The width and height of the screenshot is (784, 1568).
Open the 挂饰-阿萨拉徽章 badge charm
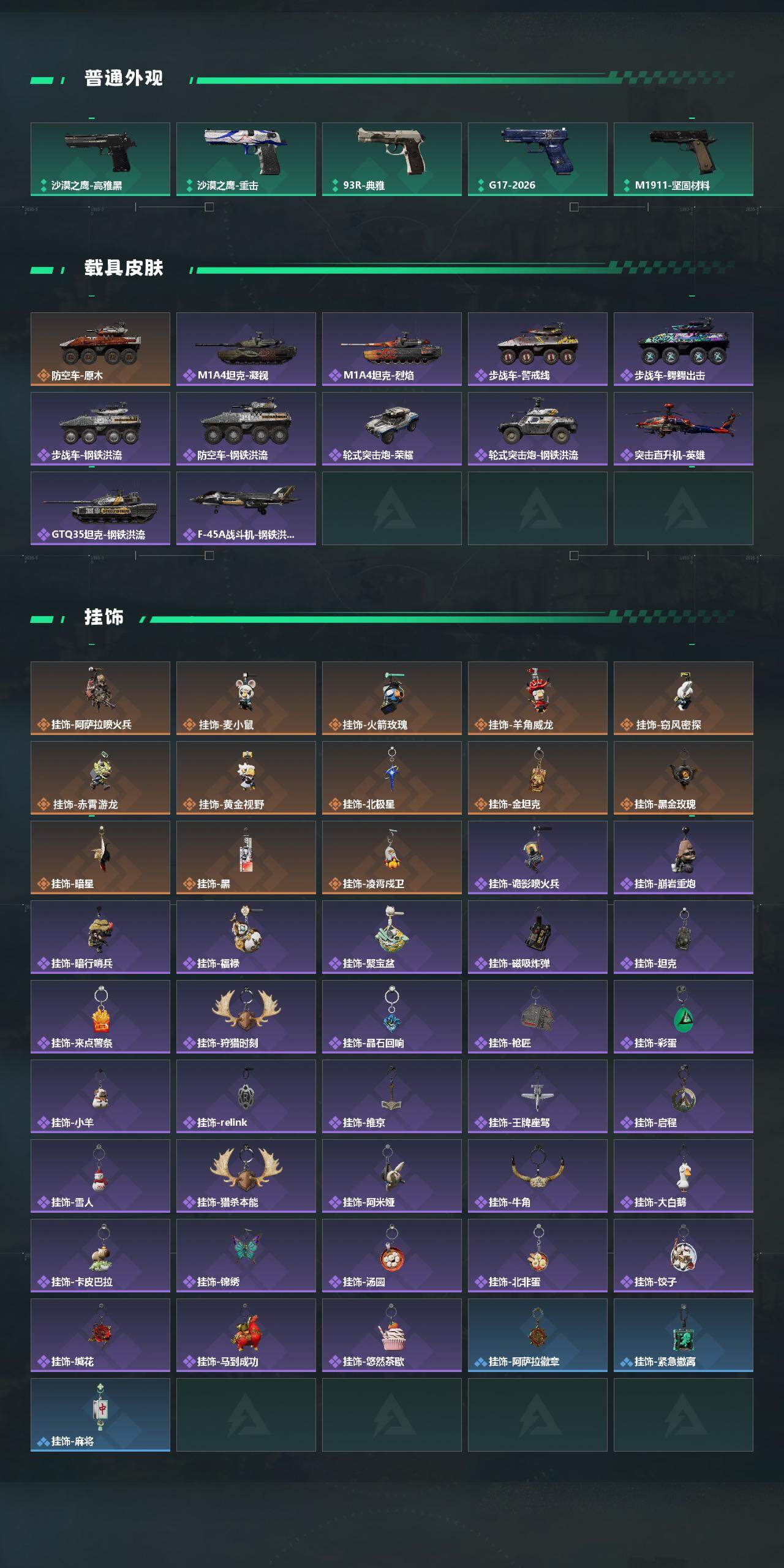click(x=538, y=1335)
